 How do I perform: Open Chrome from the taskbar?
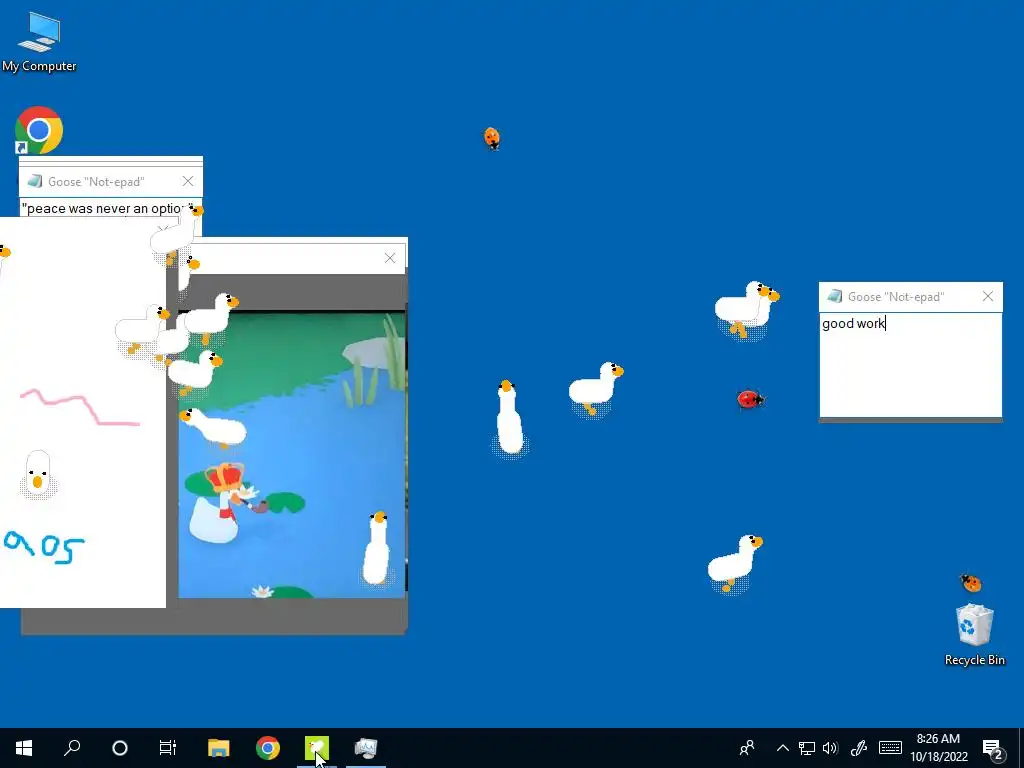[x=268, y=748]
